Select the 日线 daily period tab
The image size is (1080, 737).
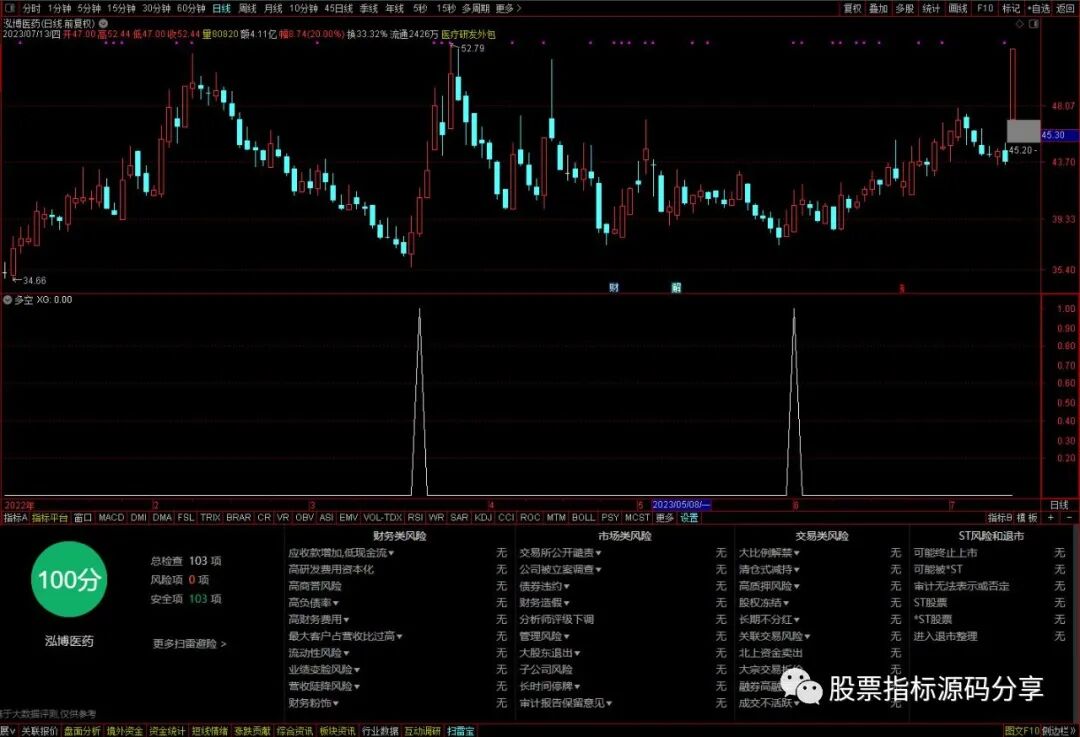point(221,8)
